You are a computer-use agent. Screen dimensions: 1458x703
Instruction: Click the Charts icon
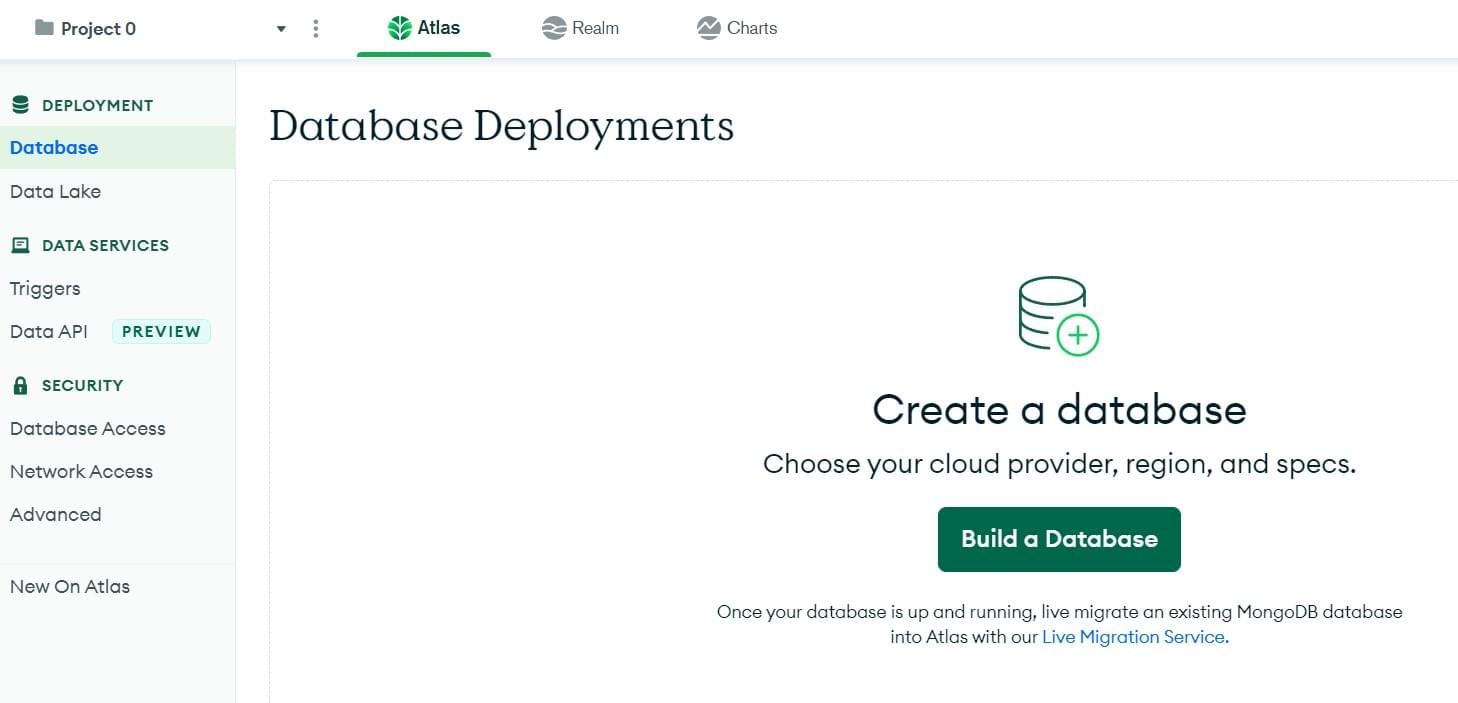pyautogui.click(x=709, y=28)
